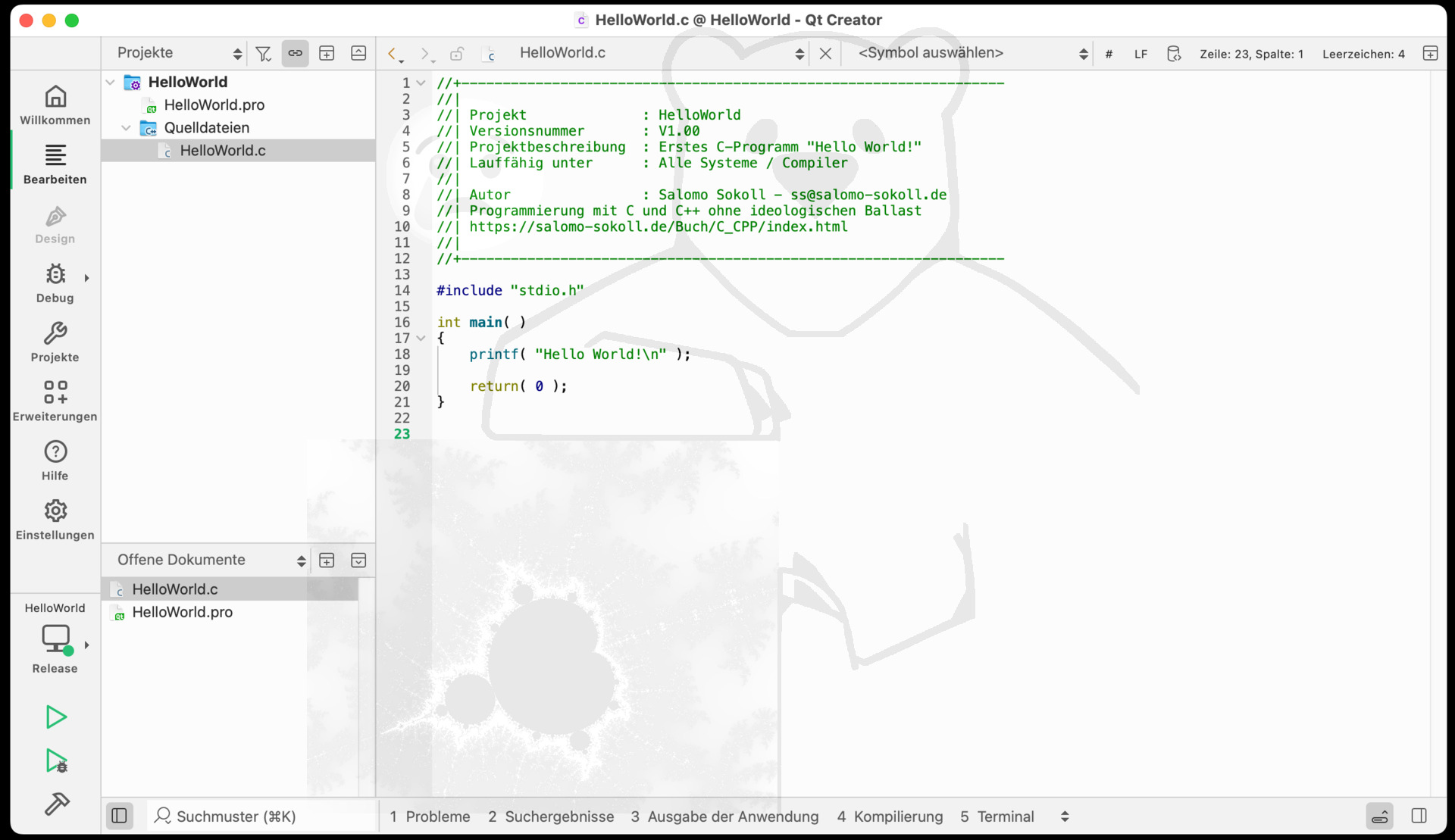This screenshot has height=840, width=1455.
Task: Open the Symbol auswählen dropdown
Action: click(972, 53)
